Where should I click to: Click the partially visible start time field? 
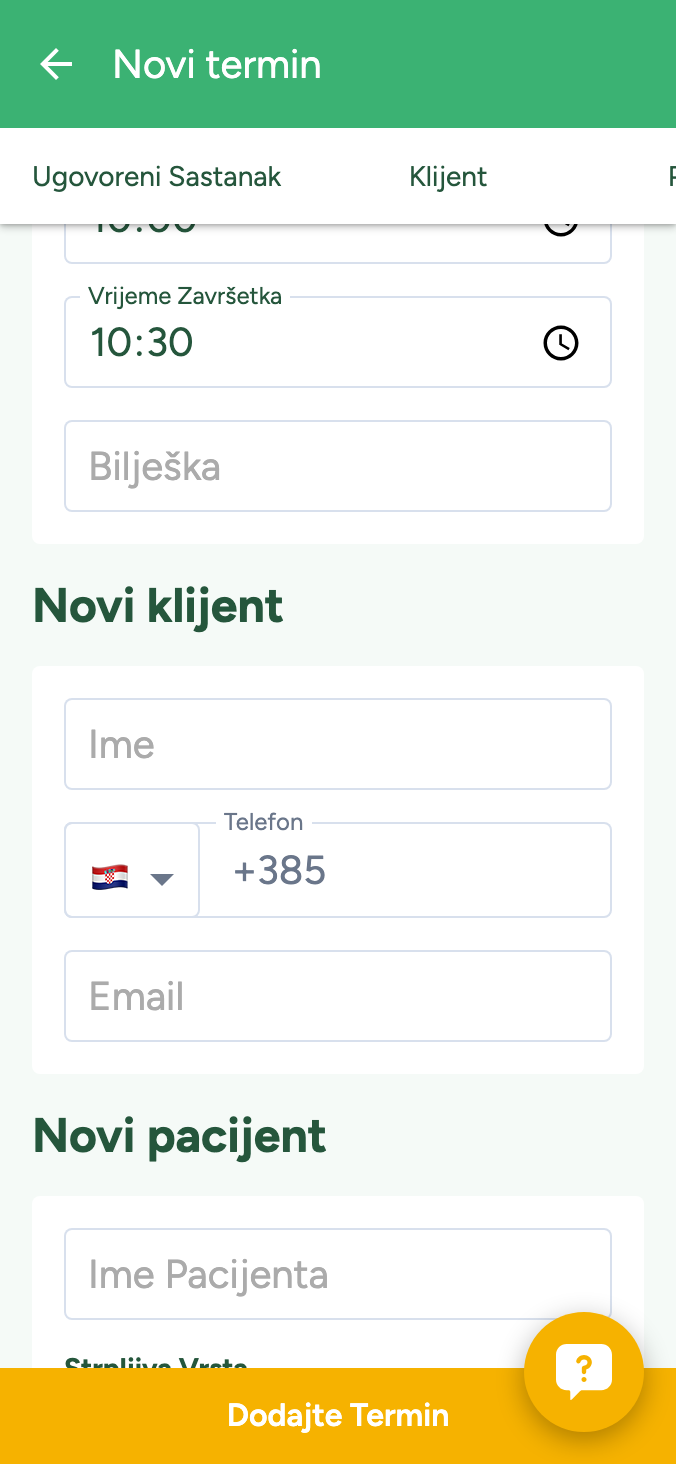pyautogui.click(x=300, y=240)
